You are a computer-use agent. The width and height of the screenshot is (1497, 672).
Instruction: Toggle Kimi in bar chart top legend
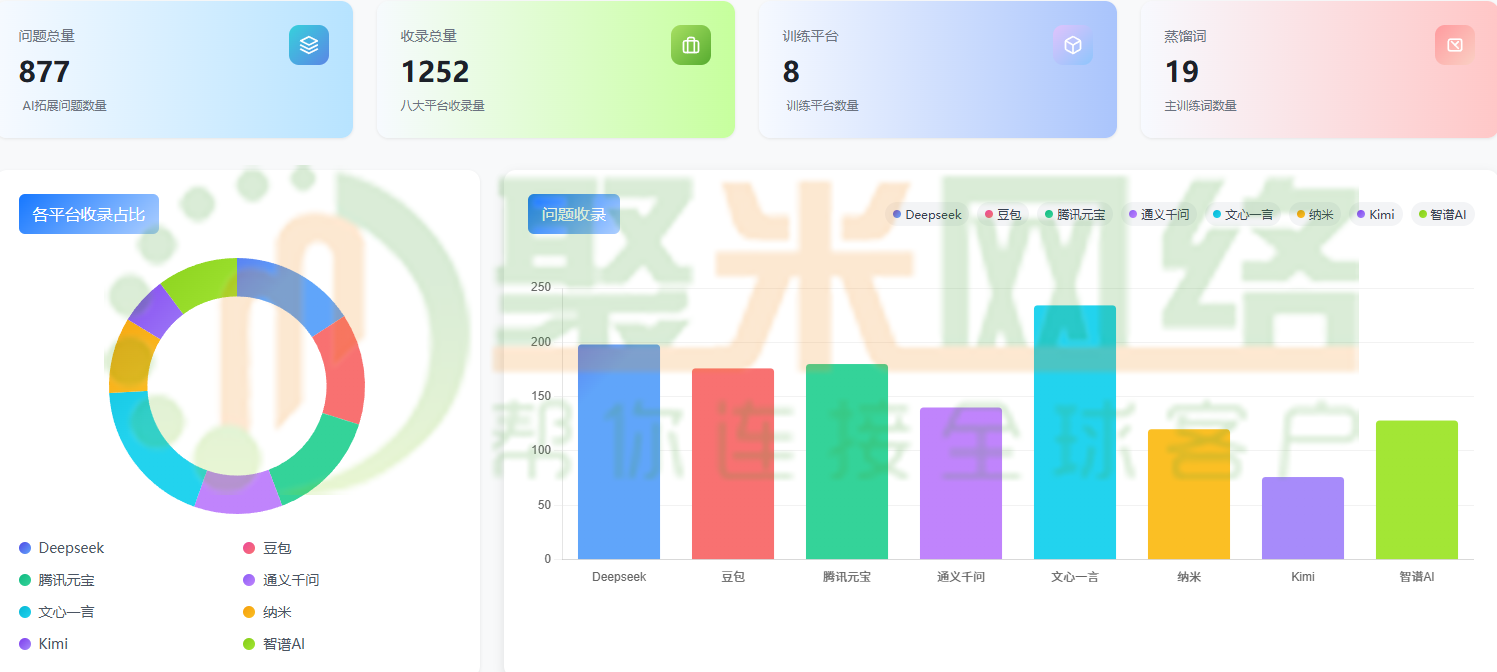1376,214
